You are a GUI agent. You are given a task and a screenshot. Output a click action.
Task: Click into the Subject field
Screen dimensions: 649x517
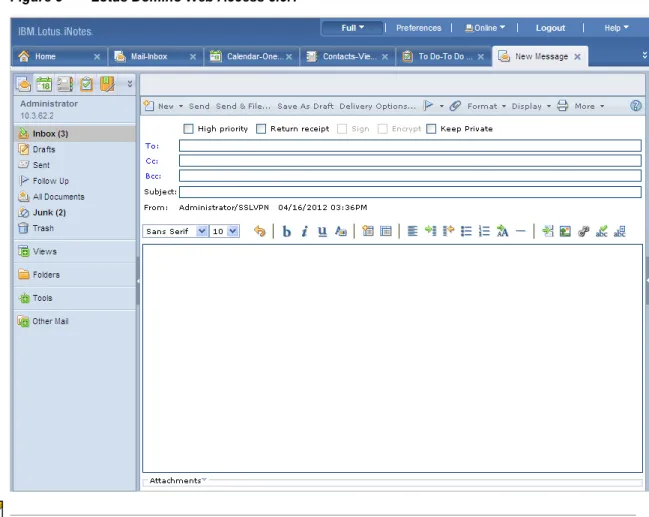[x=410, y=192]
